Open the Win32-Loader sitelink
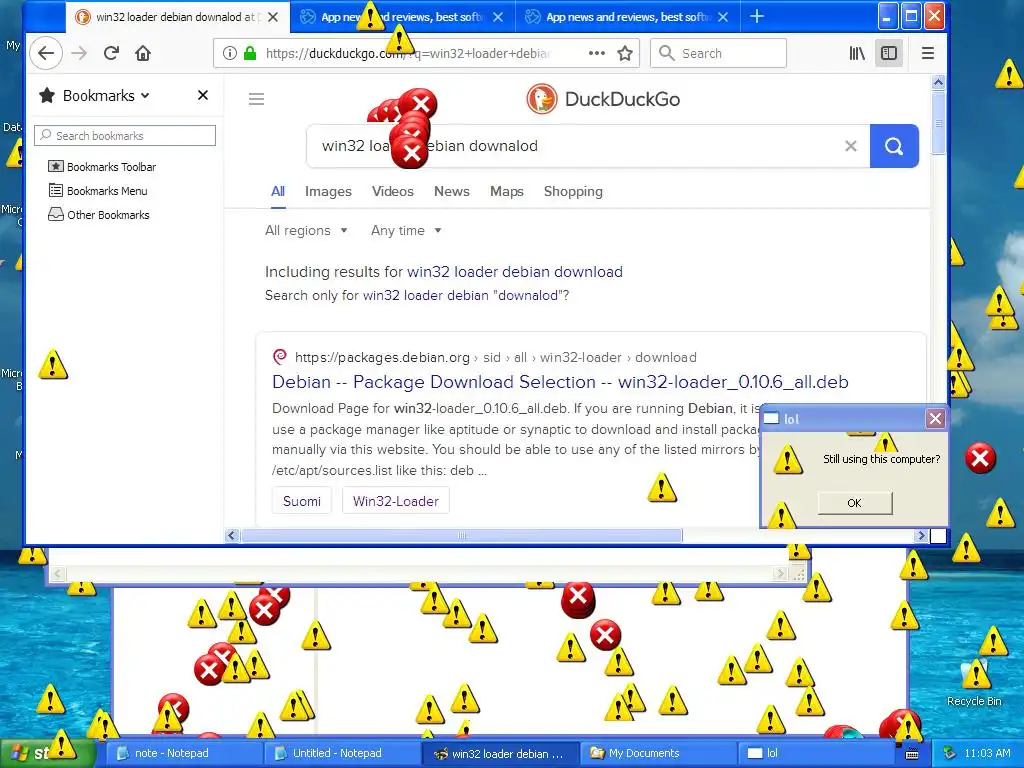Image resolution: width=1024 pixels, height=768 pixels. point(396,501)
